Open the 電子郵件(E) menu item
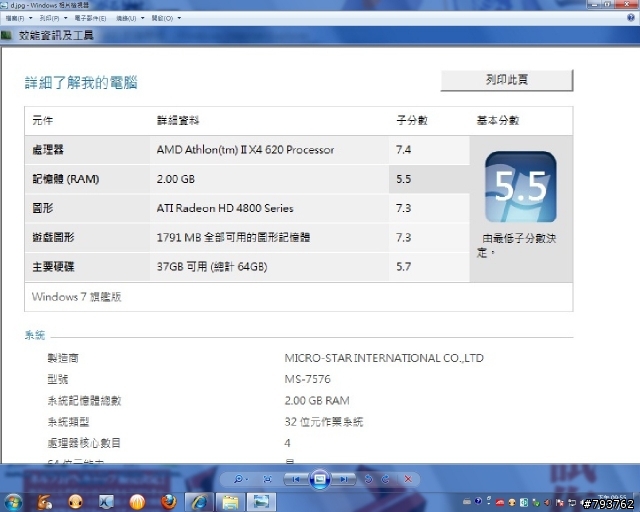640x512 pixels. [90, 18]
